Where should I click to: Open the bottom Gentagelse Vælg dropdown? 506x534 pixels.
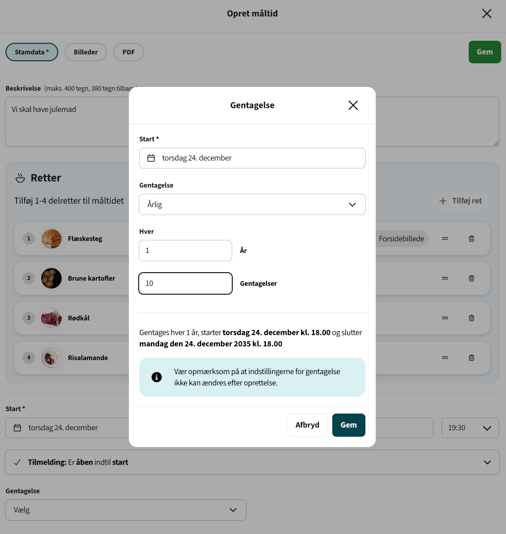(126, 510)
